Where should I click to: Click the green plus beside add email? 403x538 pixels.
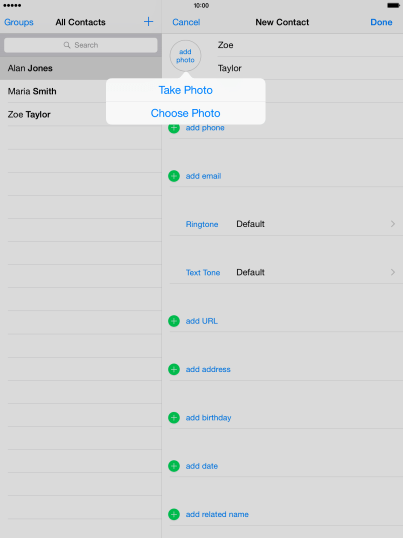tap(174, 176)
